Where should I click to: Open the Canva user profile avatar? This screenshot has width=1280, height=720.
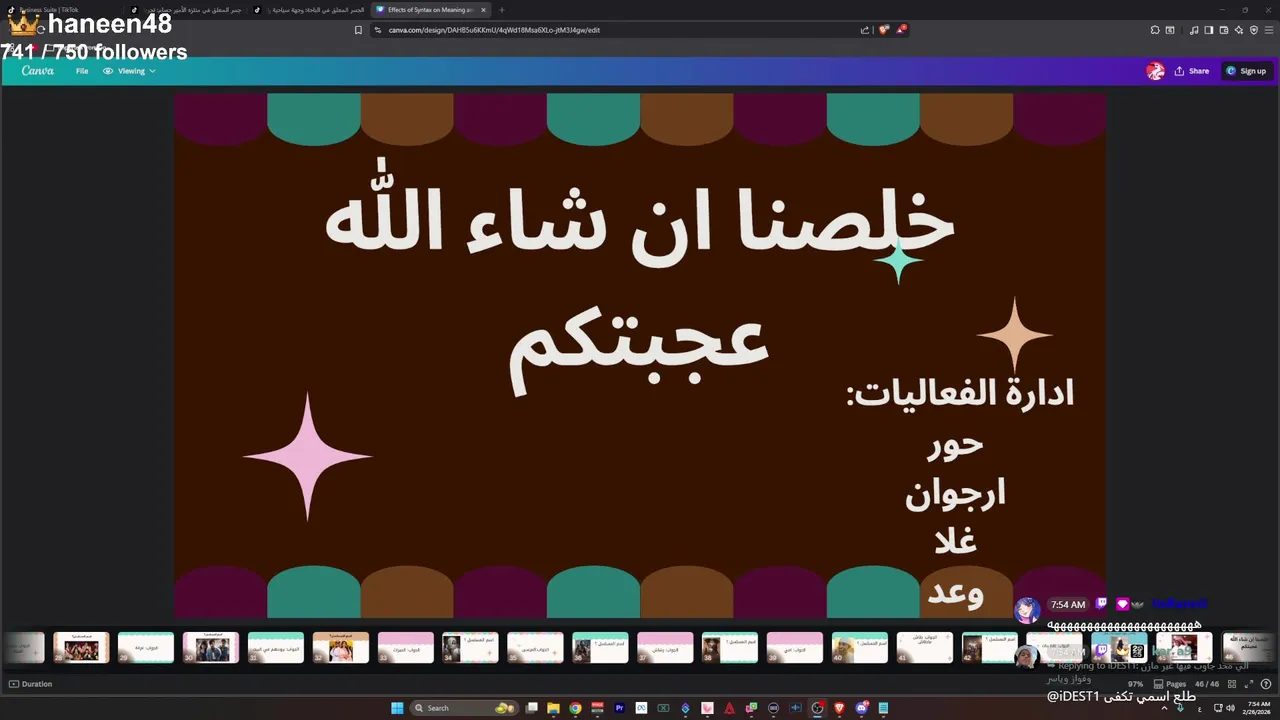(x=1155, y=71)
